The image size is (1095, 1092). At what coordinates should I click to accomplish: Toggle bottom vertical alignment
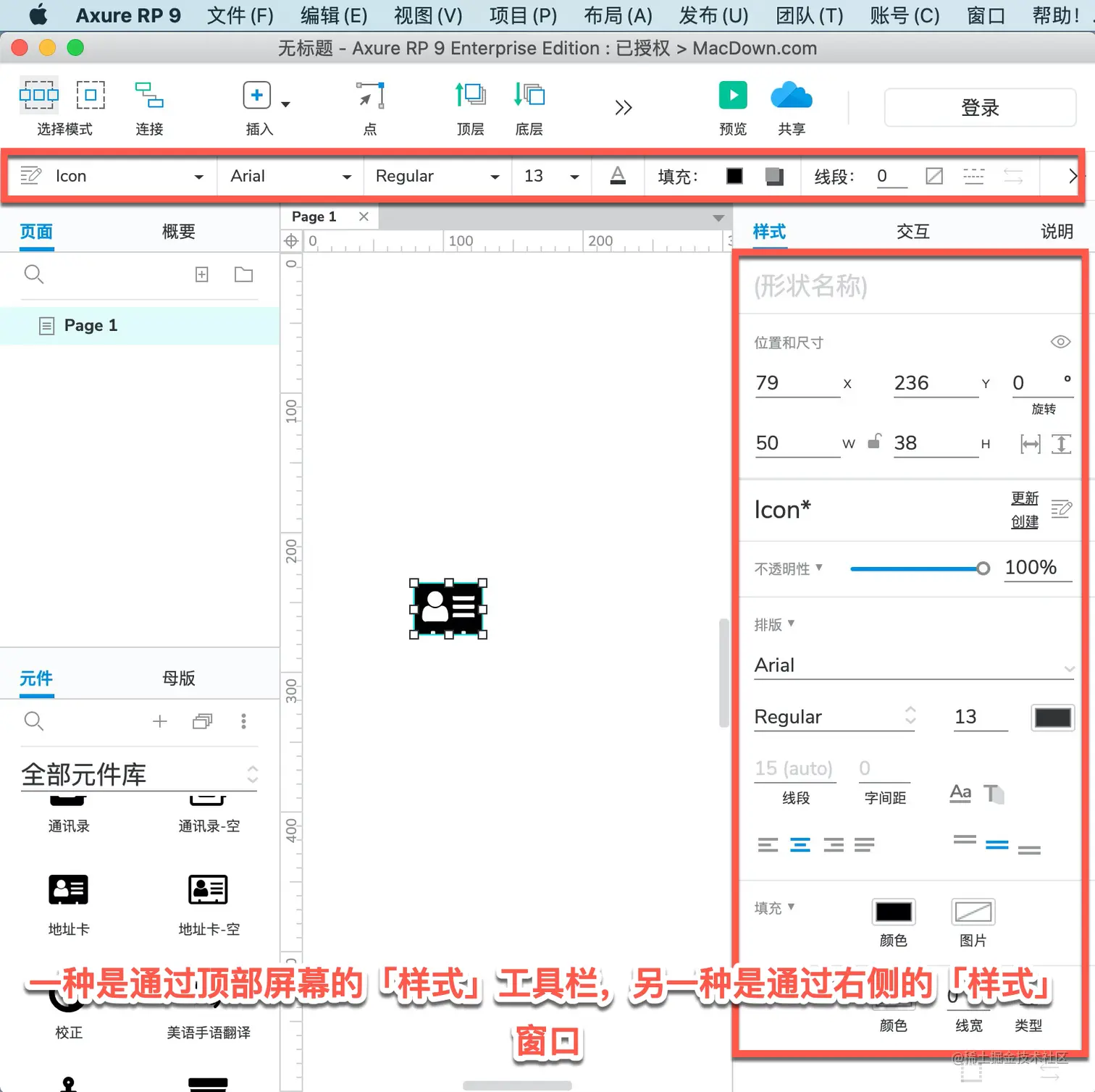1029,849
